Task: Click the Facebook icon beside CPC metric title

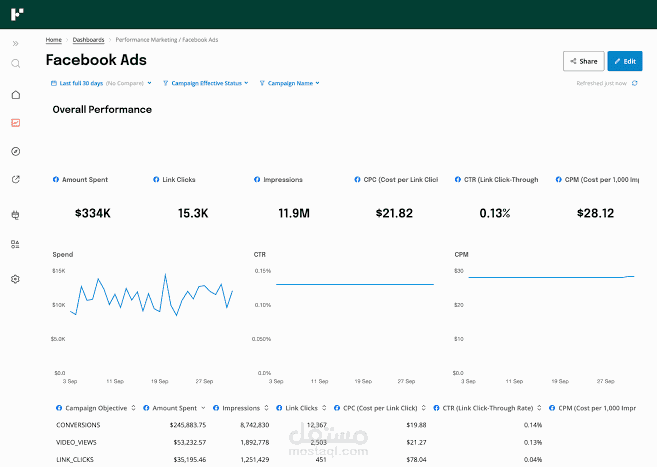Action: (x=357, y=179)
